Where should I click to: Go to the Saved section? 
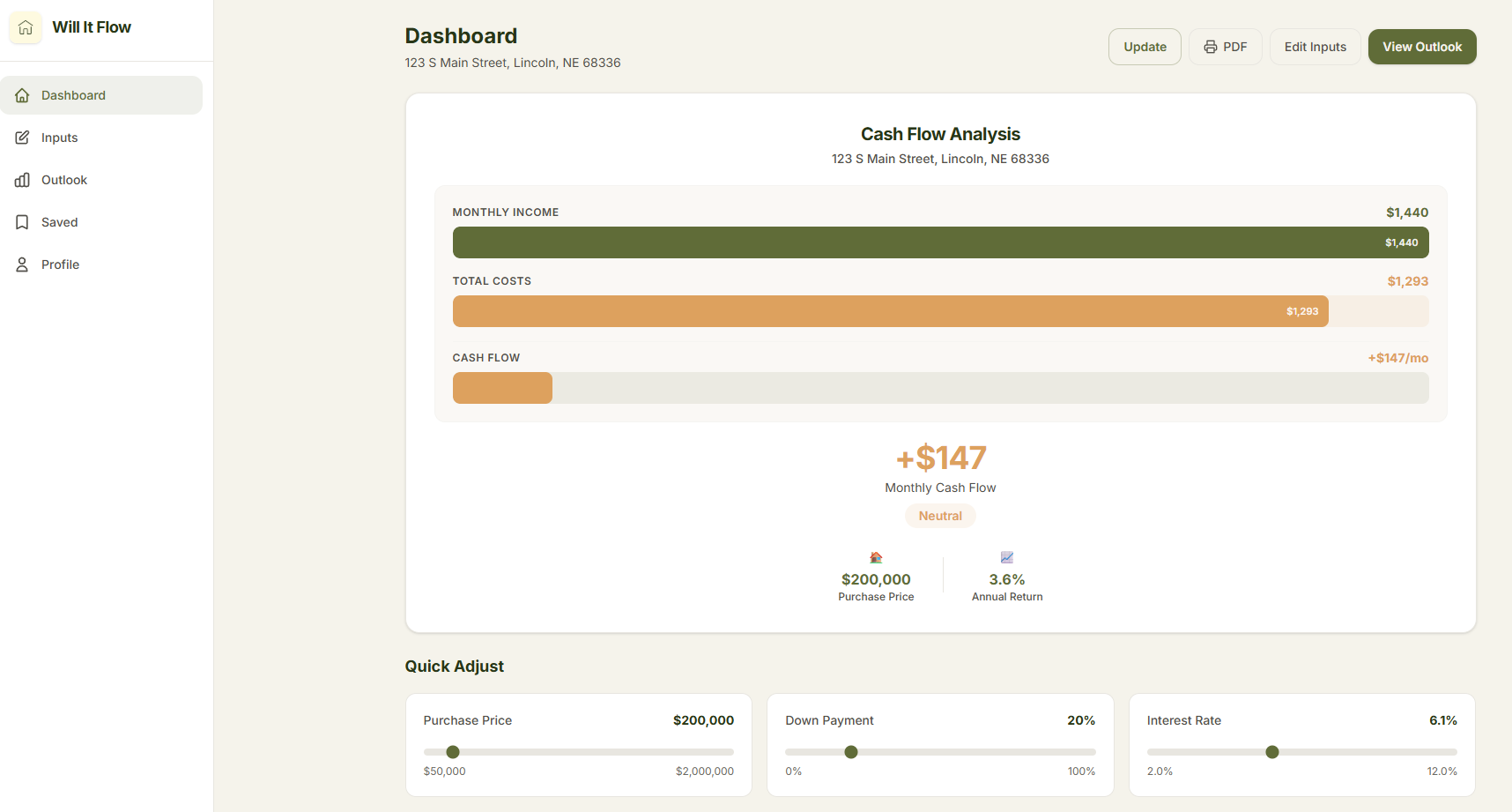[x=101, y=222]
